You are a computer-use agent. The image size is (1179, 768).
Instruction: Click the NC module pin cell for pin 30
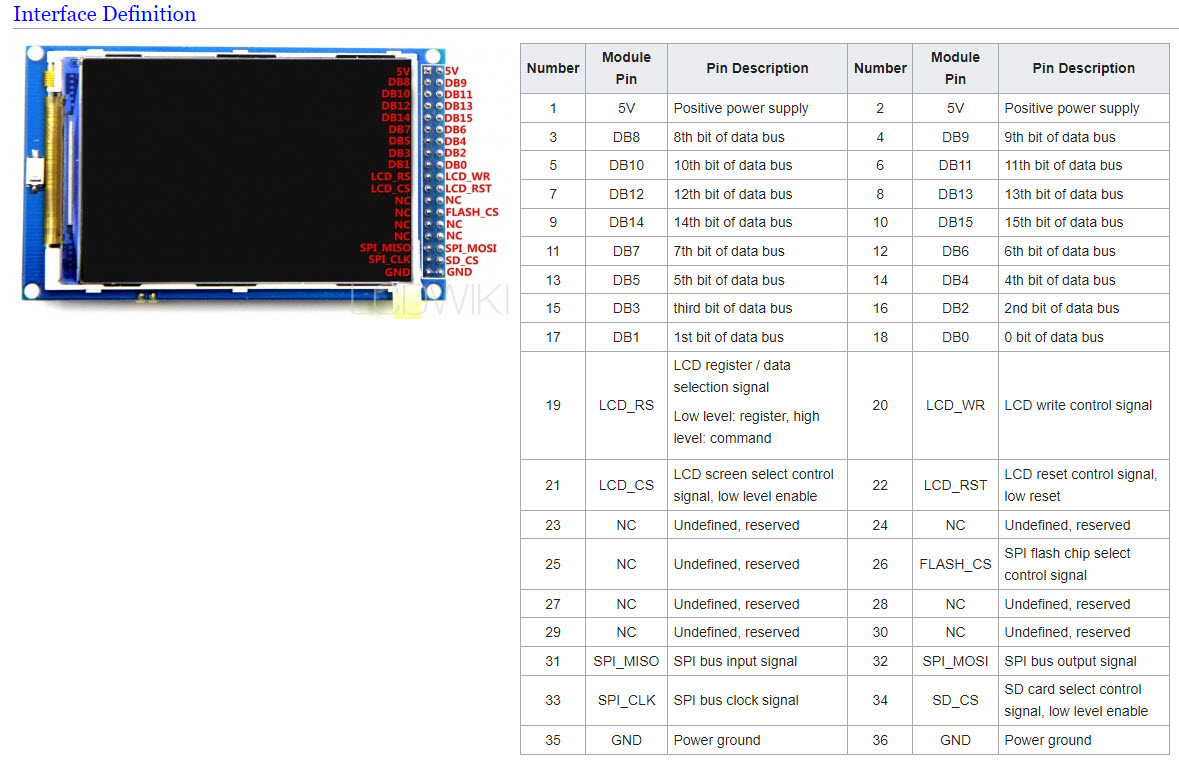tap(955, 633)
